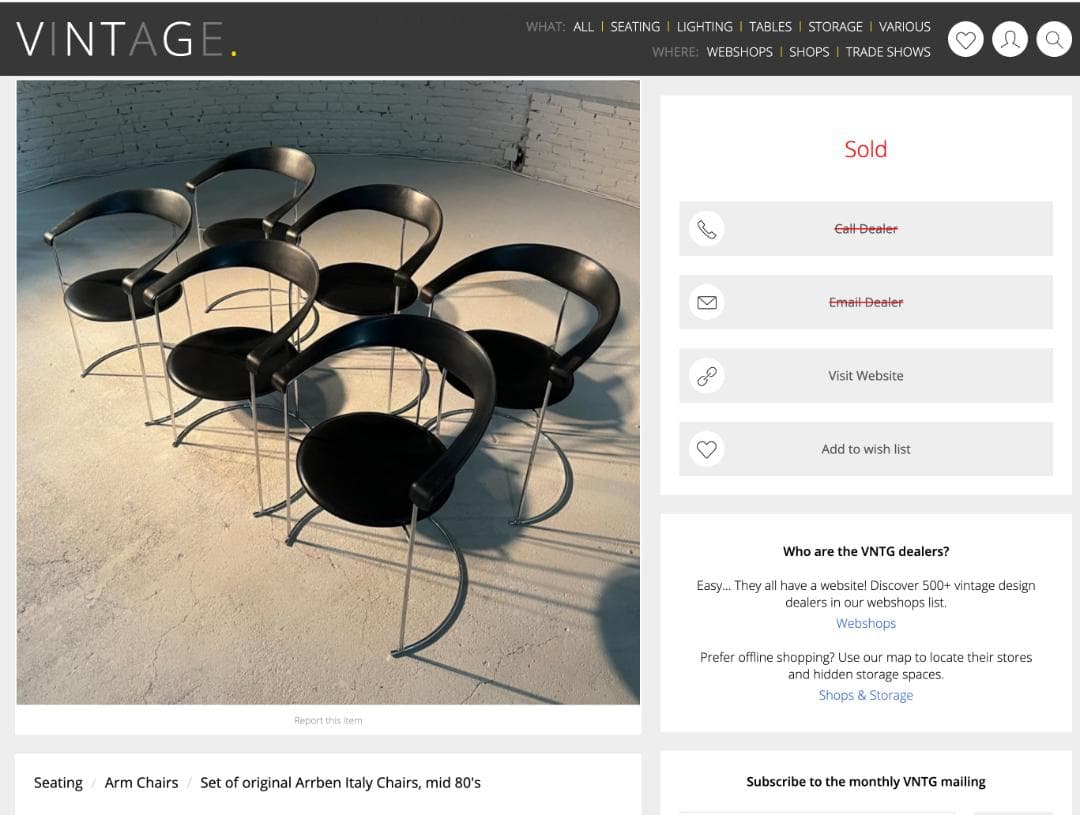1080x815 pixels.
Task: Click the Add to wish list button
Action: tap(866, 449)
